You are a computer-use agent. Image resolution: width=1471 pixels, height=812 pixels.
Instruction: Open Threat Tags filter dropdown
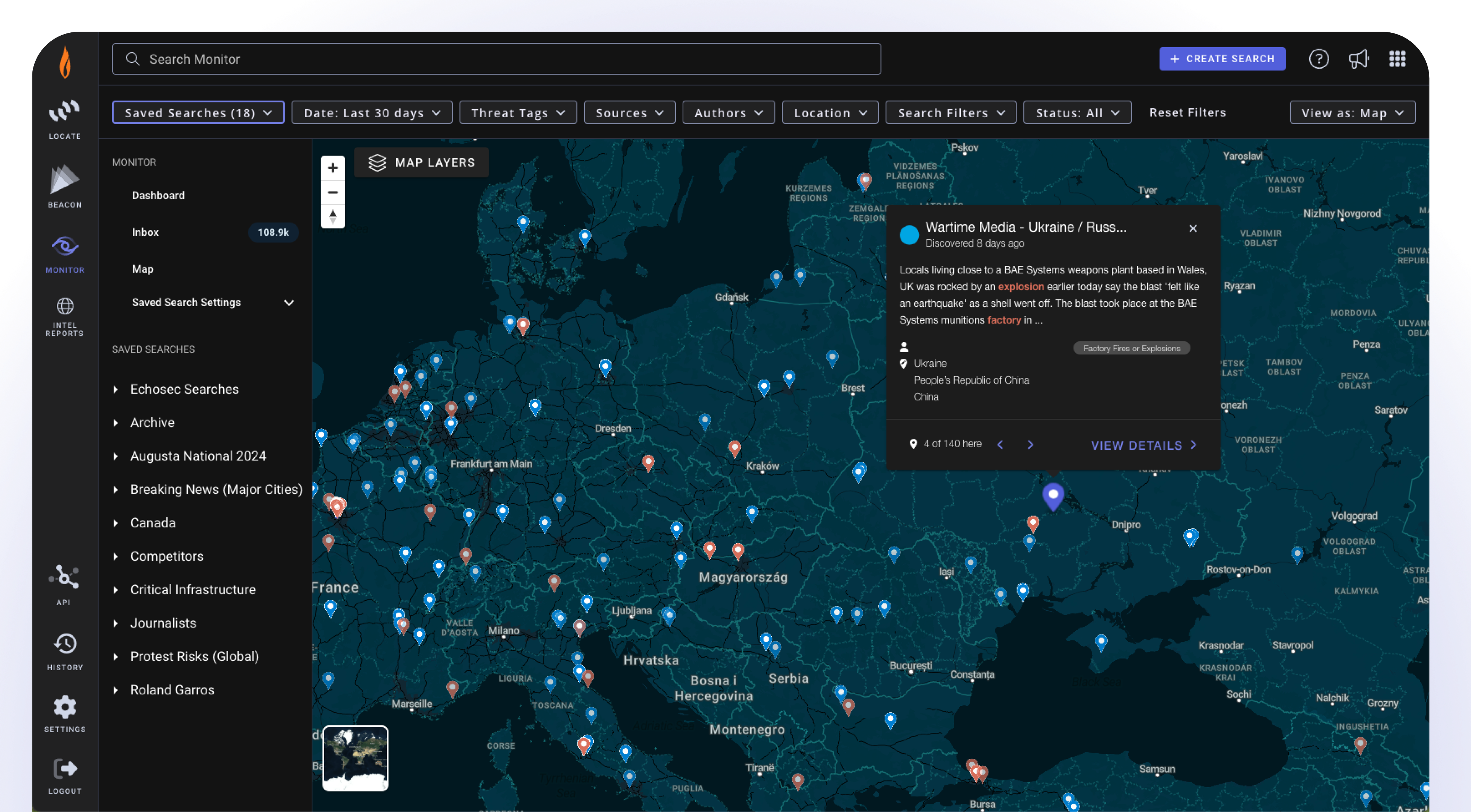tap(518, 113)
